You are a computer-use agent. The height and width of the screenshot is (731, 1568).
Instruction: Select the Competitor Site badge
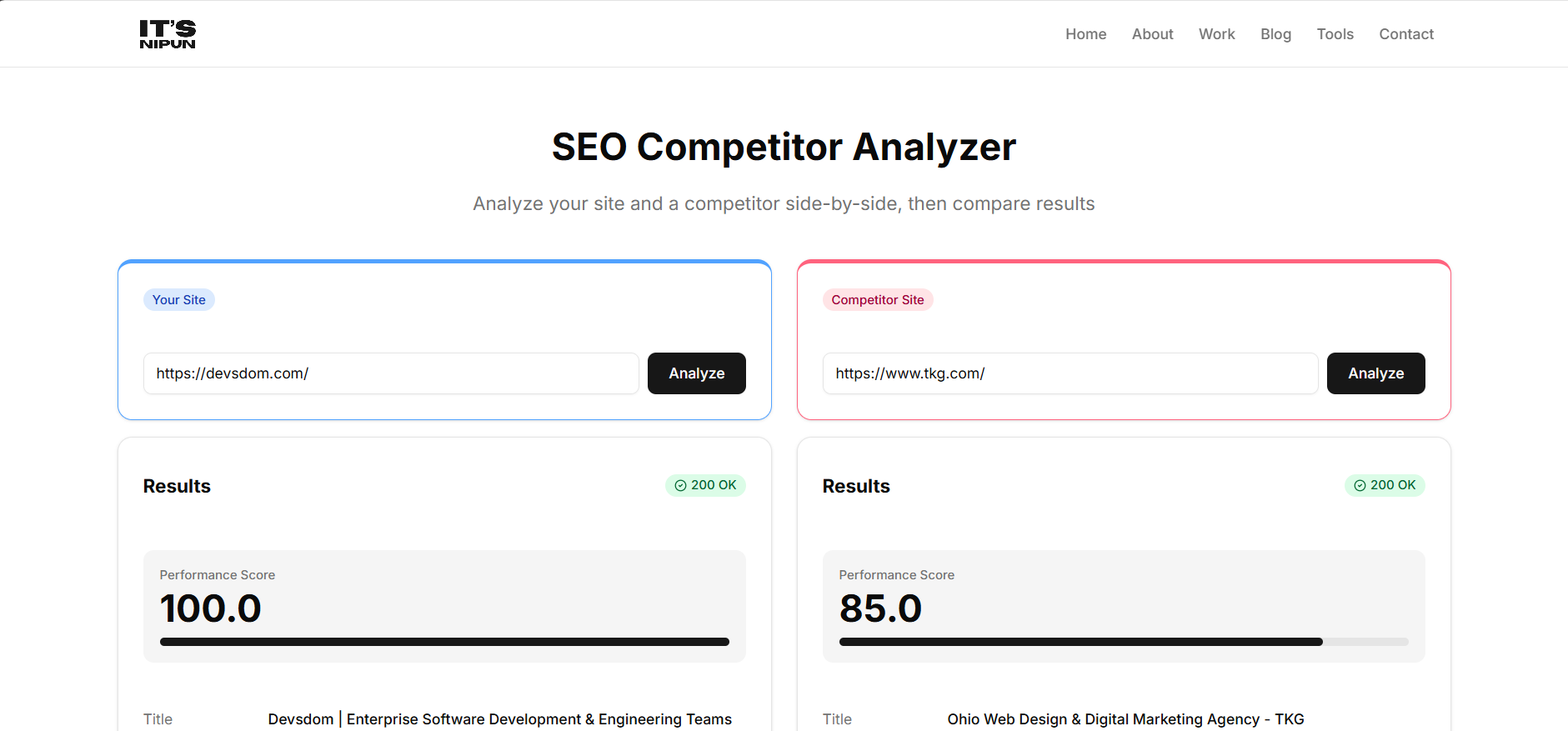click(877, 299)
